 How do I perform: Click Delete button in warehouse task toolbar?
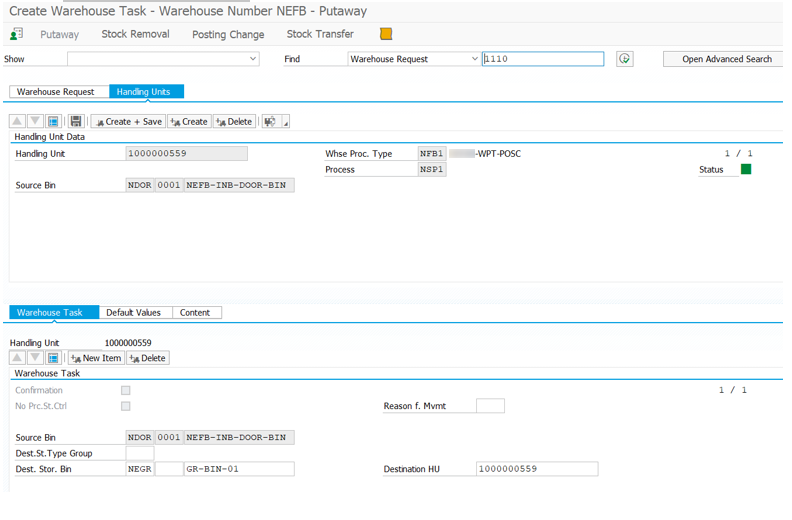pyautogui.click(x=147, y=358)
